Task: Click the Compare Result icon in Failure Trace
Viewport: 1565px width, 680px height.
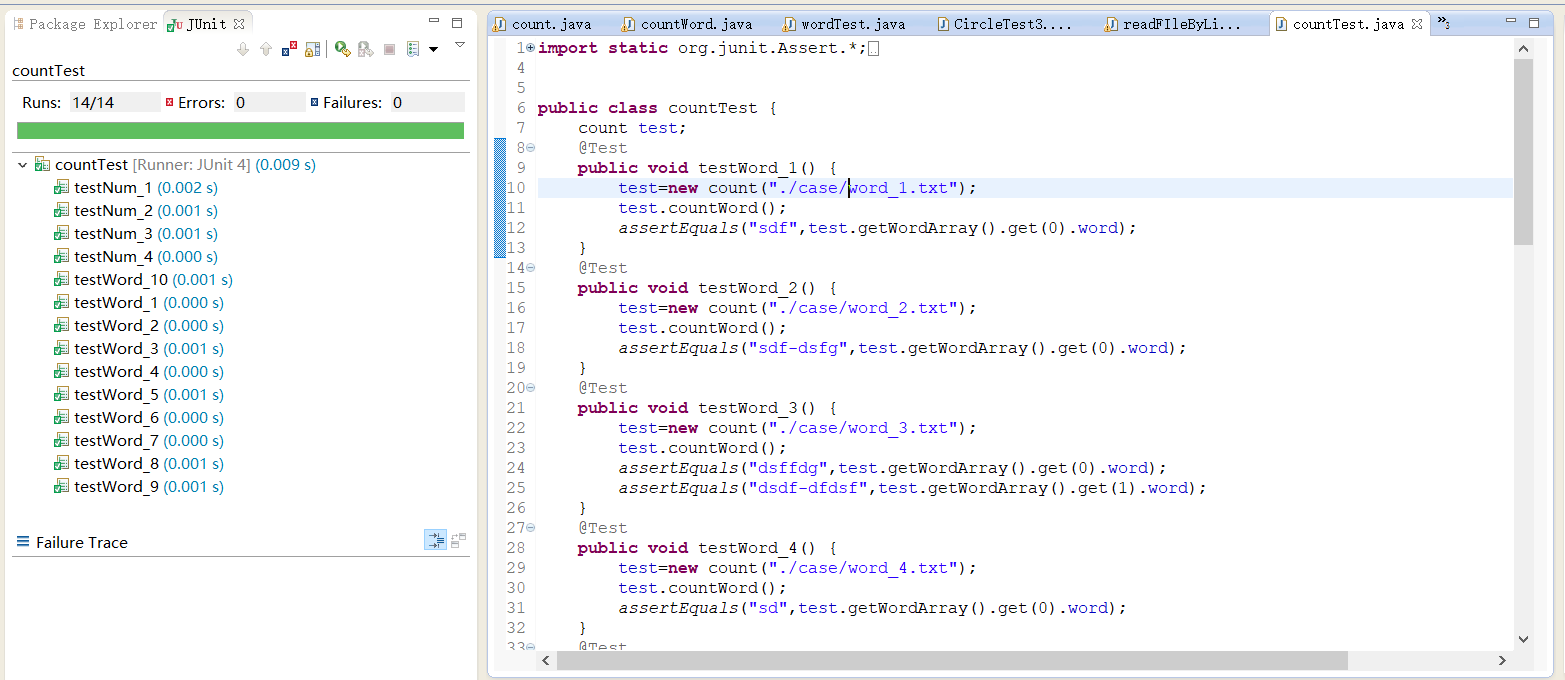Action: (458, 541)
